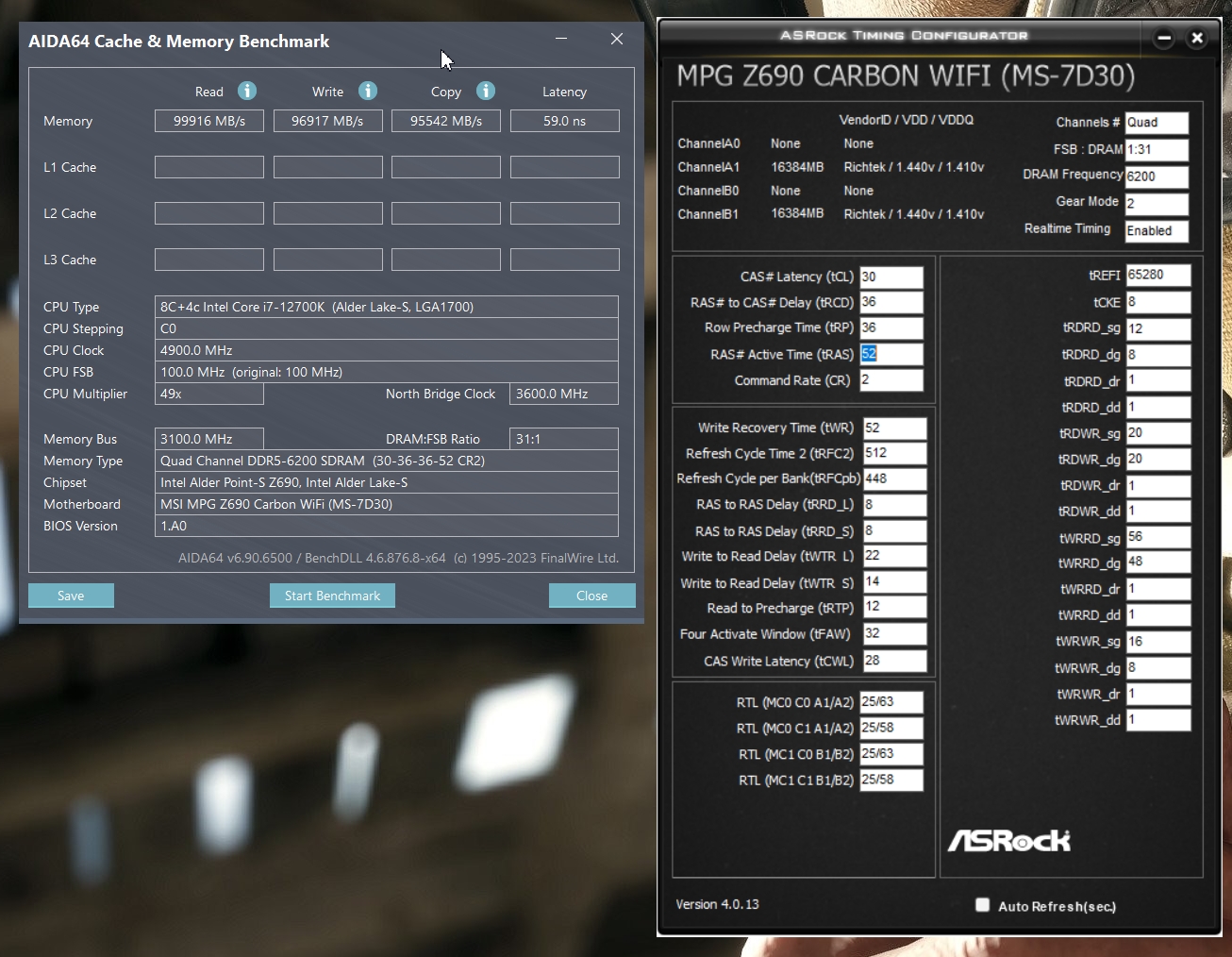Click the RTL (MC0 C0 A1/A2) field

[891, 702]
